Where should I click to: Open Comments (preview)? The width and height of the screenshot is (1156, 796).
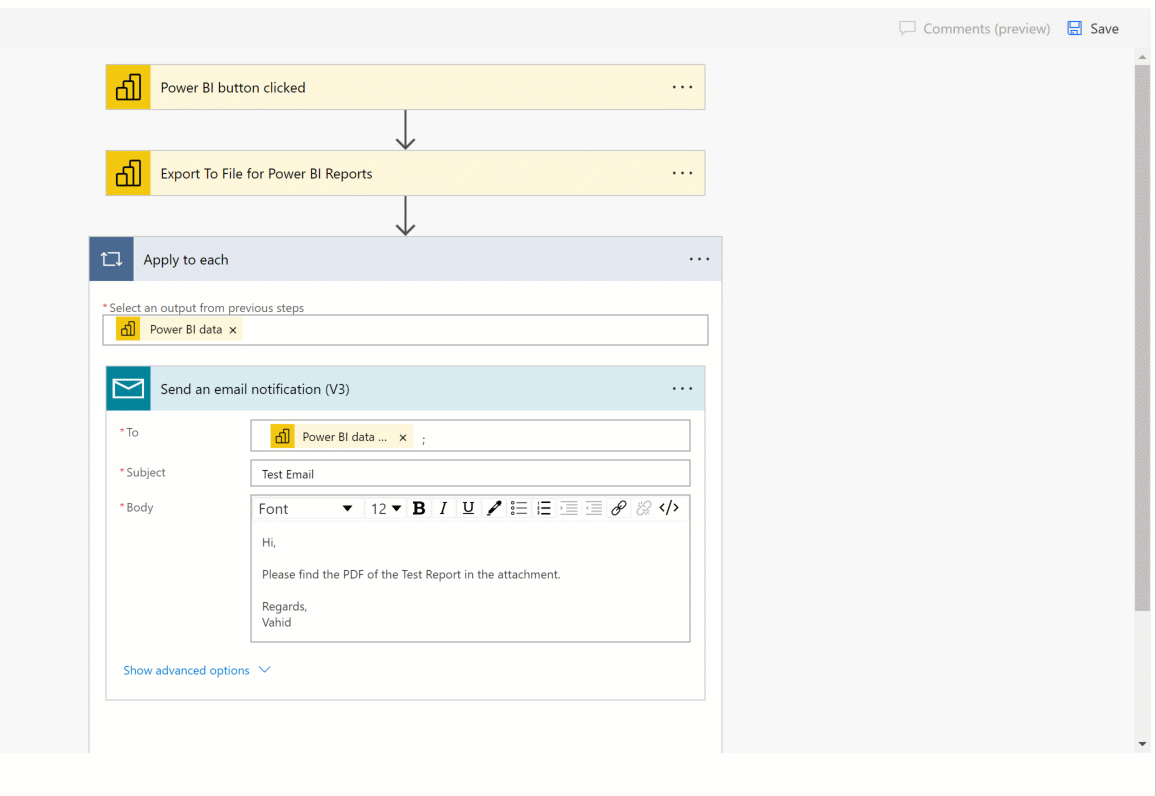975,29
